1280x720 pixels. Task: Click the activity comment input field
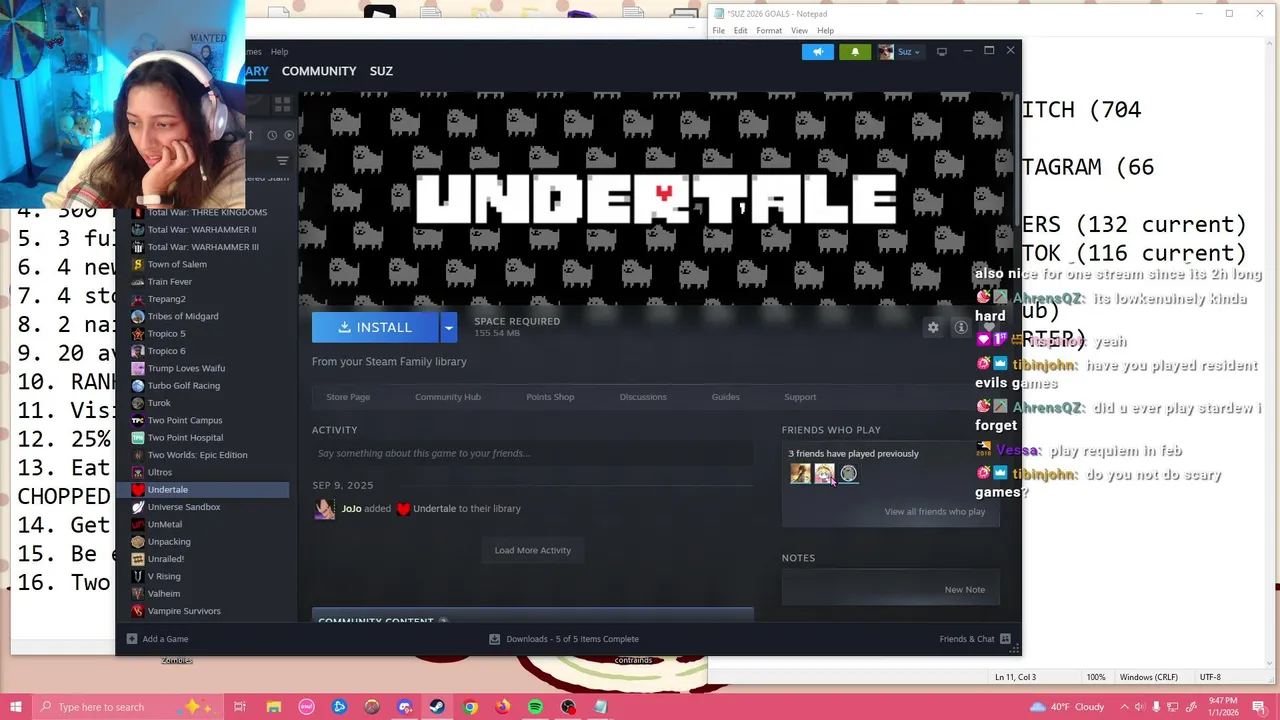click(x=532, y=453)
